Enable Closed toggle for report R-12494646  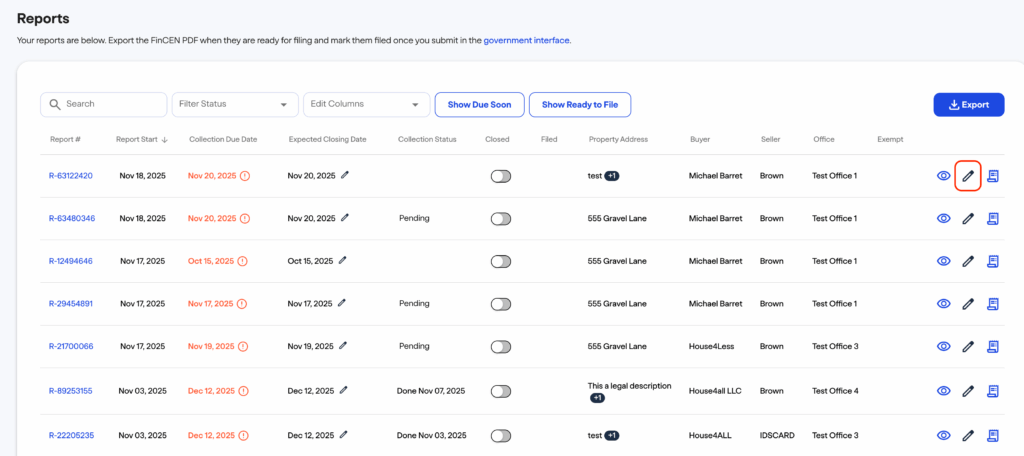(500, 261)
